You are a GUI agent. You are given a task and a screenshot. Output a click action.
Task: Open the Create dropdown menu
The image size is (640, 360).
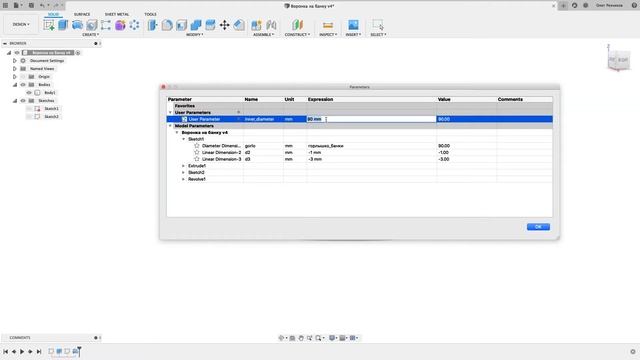point(91,35)
